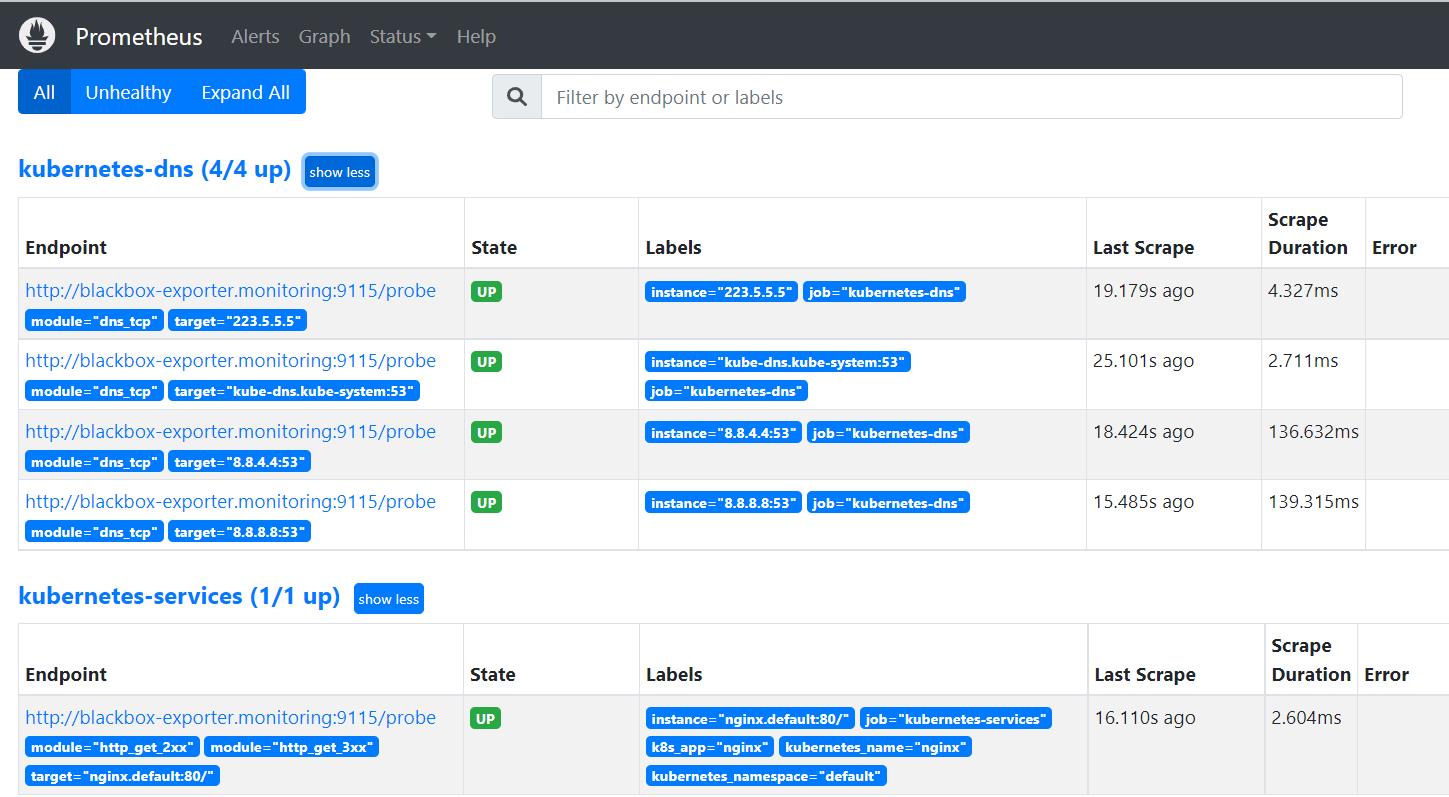The image size is (1449, 797).
Task: Click job="kubernetes-services" label
Action: pyautogui.click(x=956, y=719)
